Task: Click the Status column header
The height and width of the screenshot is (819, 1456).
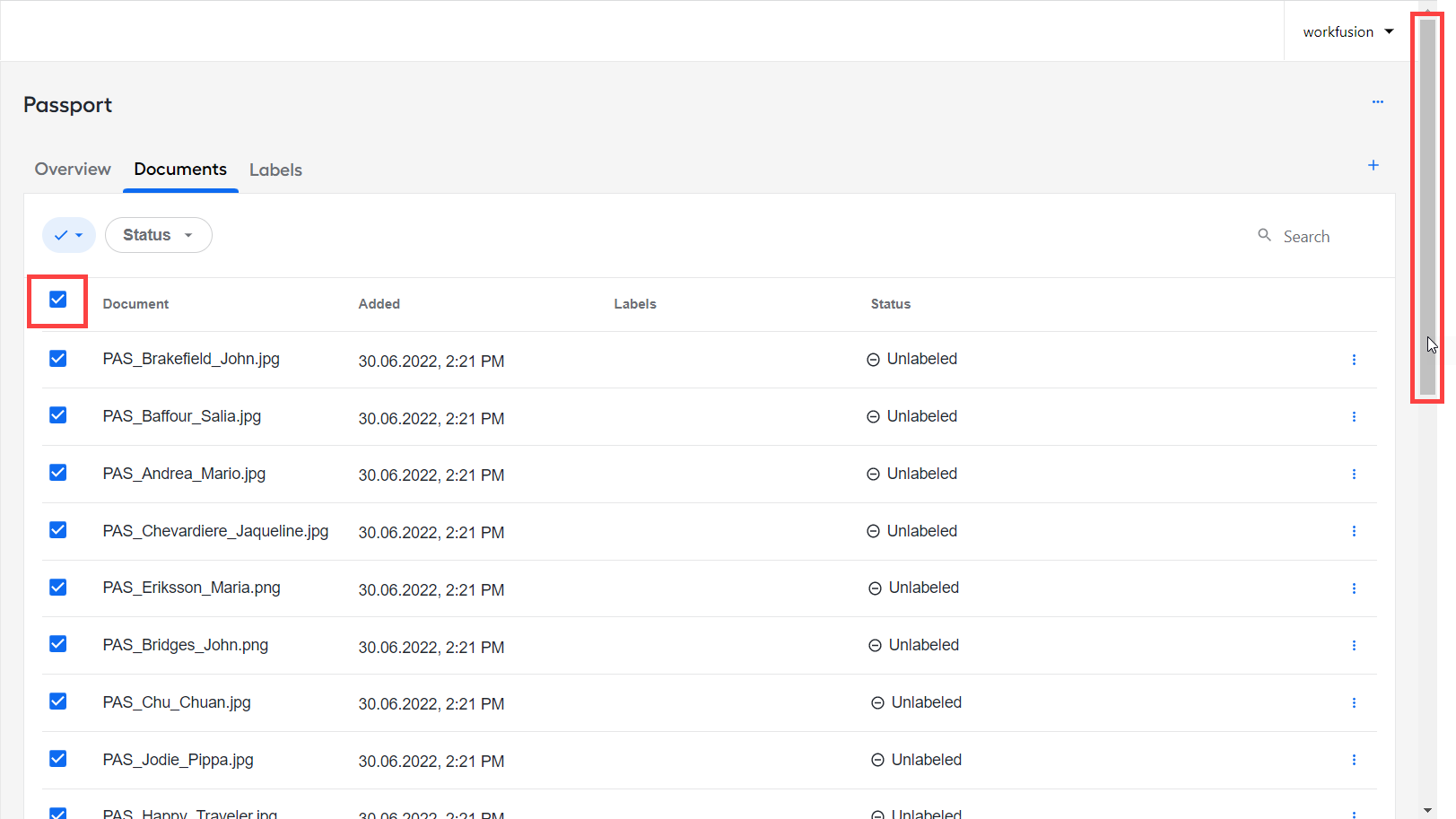Action: coord(891,304)
